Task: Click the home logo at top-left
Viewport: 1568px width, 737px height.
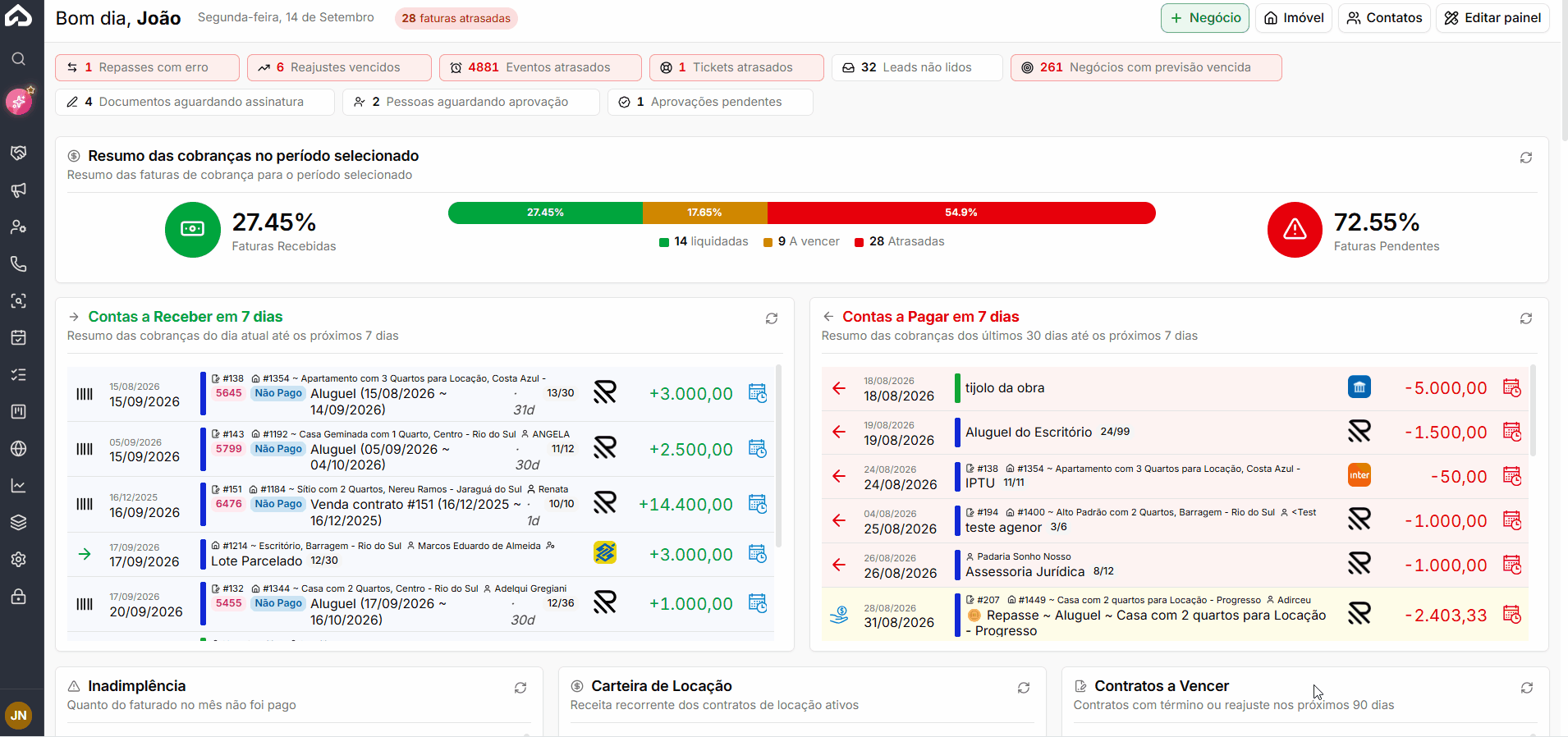Action: (18, 15)
